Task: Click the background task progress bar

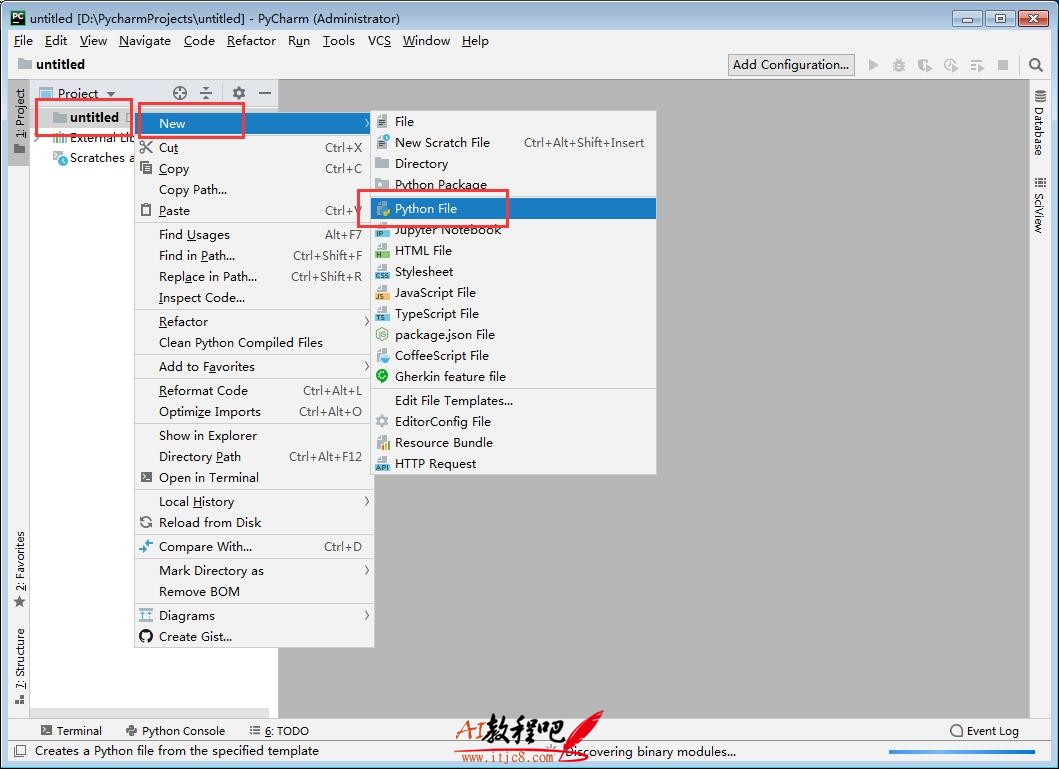Action: pos(962,751)
